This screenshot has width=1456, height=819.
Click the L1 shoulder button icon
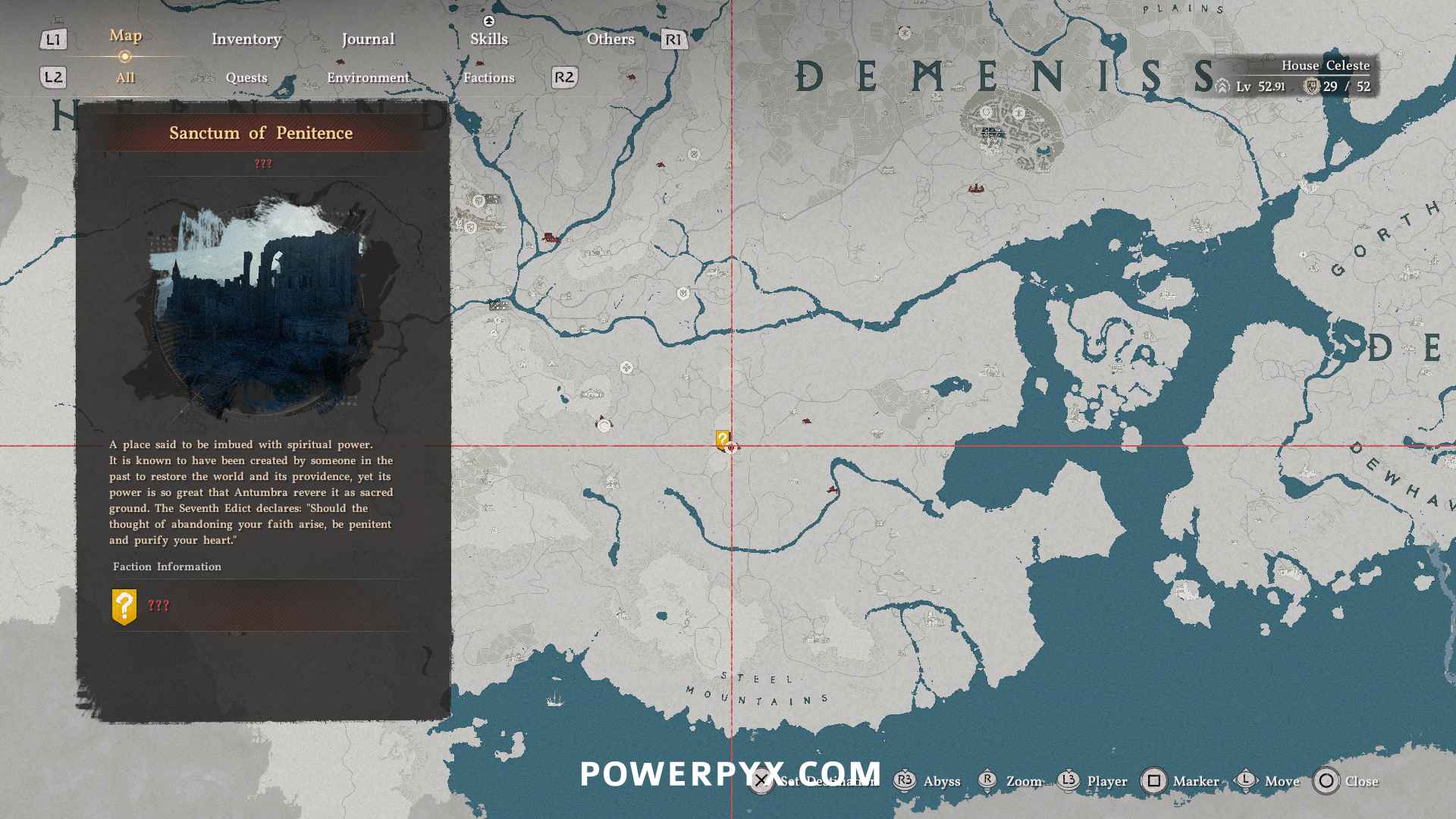pyautogui.click(x=53, y=39)
